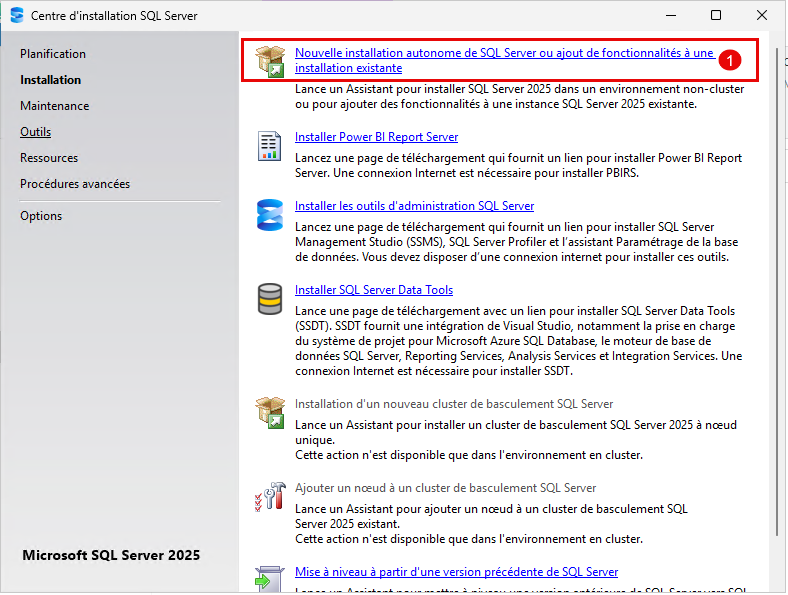Select the Installation section
788x595 pixels.
(50, 80)
